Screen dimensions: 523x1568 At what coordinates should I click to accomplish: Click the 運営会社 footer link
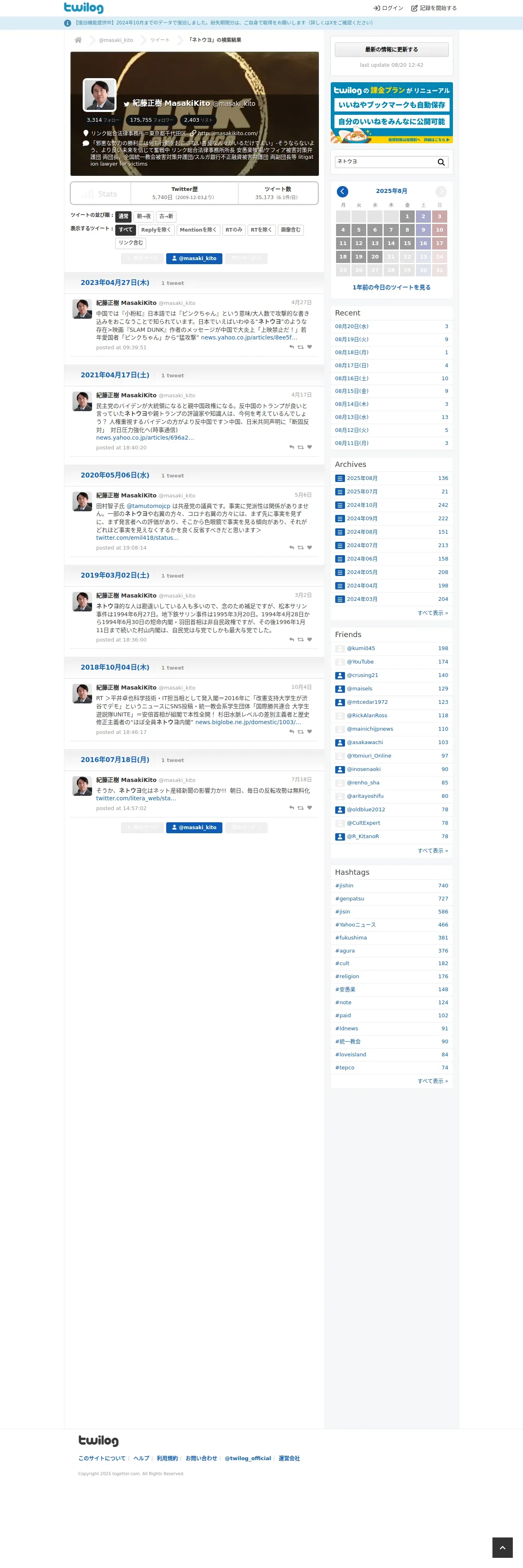pos(289,1459)
